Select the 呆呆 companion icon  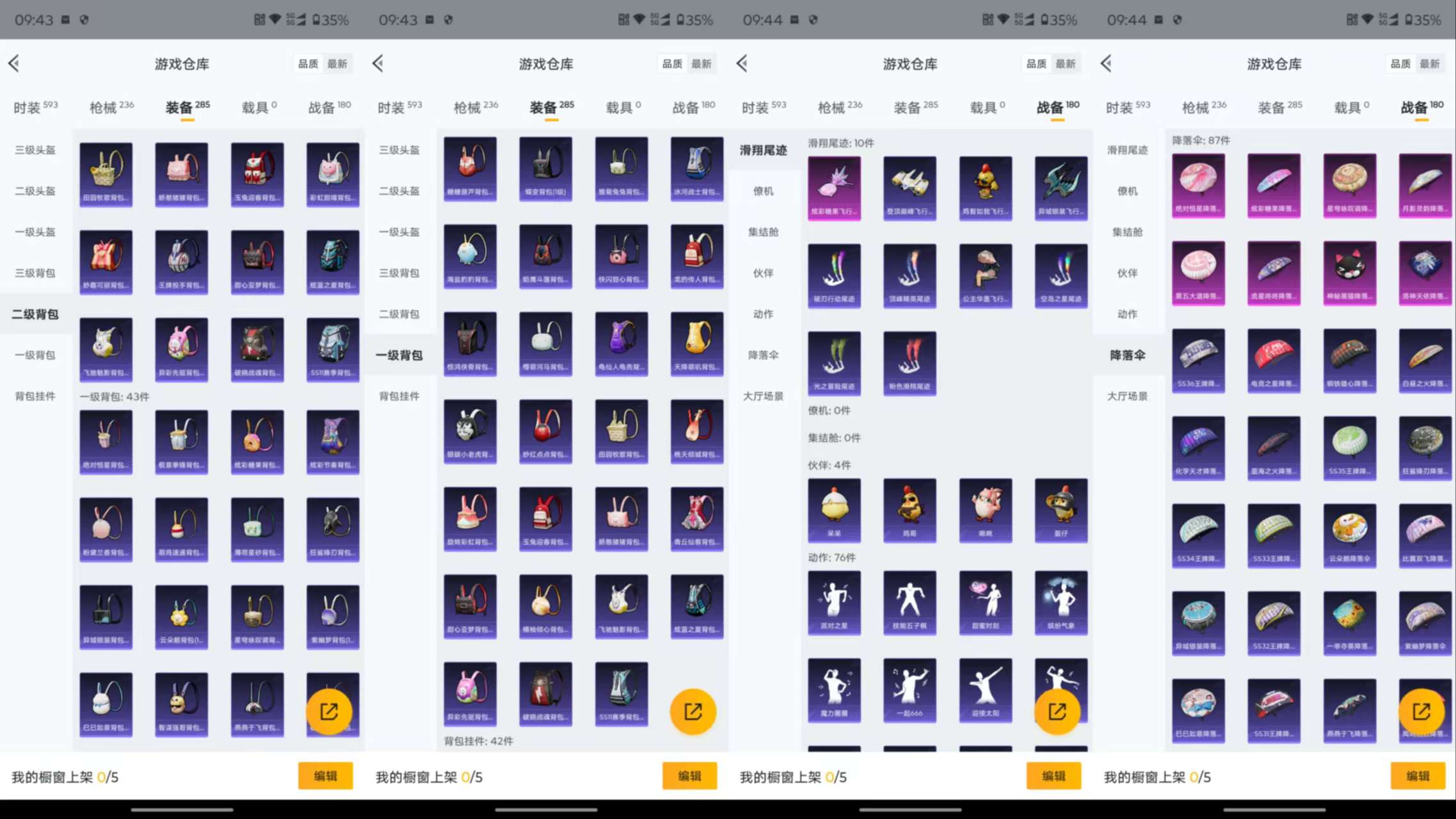(834, 509)
